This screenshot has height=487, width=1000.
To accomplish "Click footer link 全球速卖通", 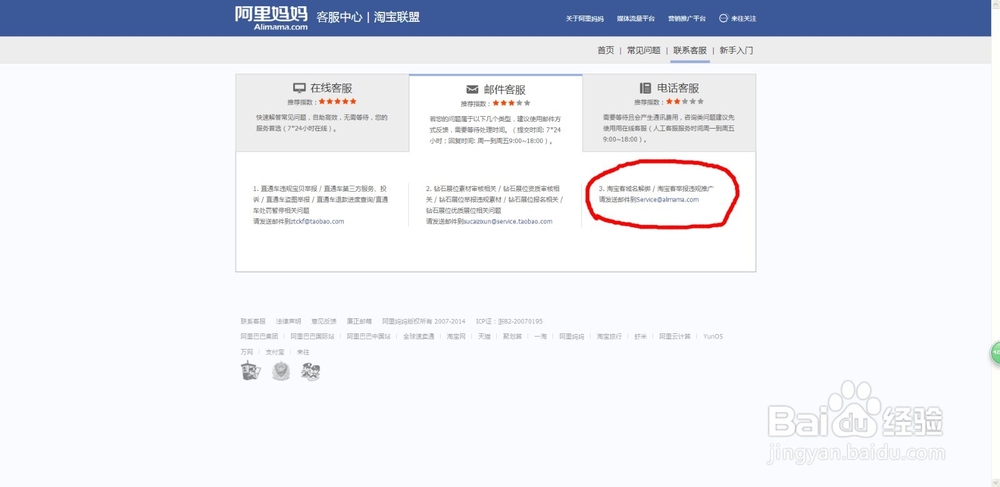I will click(418, 337).
